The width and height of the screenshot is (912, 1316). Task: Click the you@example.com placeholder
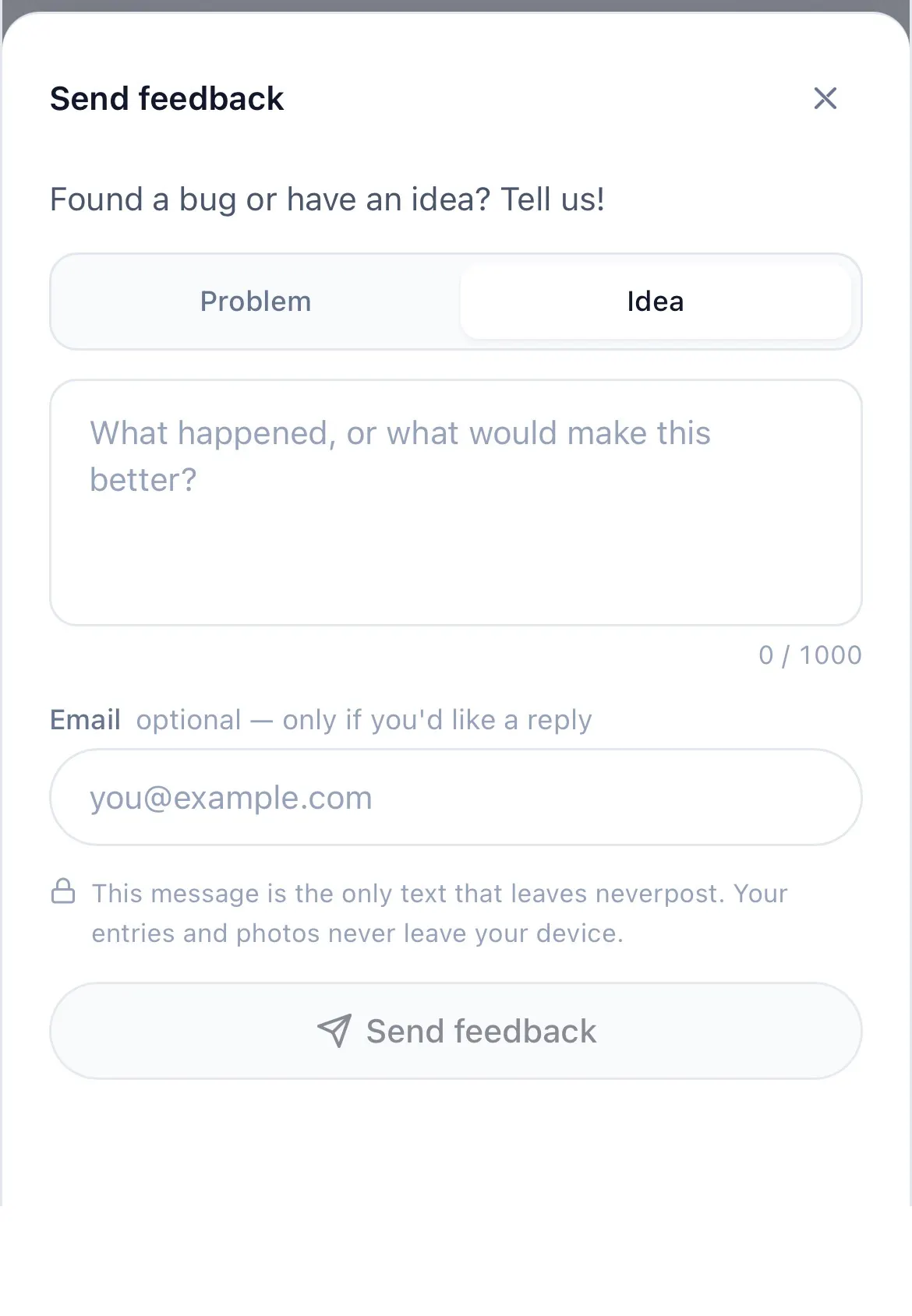(x=231, y=798)
